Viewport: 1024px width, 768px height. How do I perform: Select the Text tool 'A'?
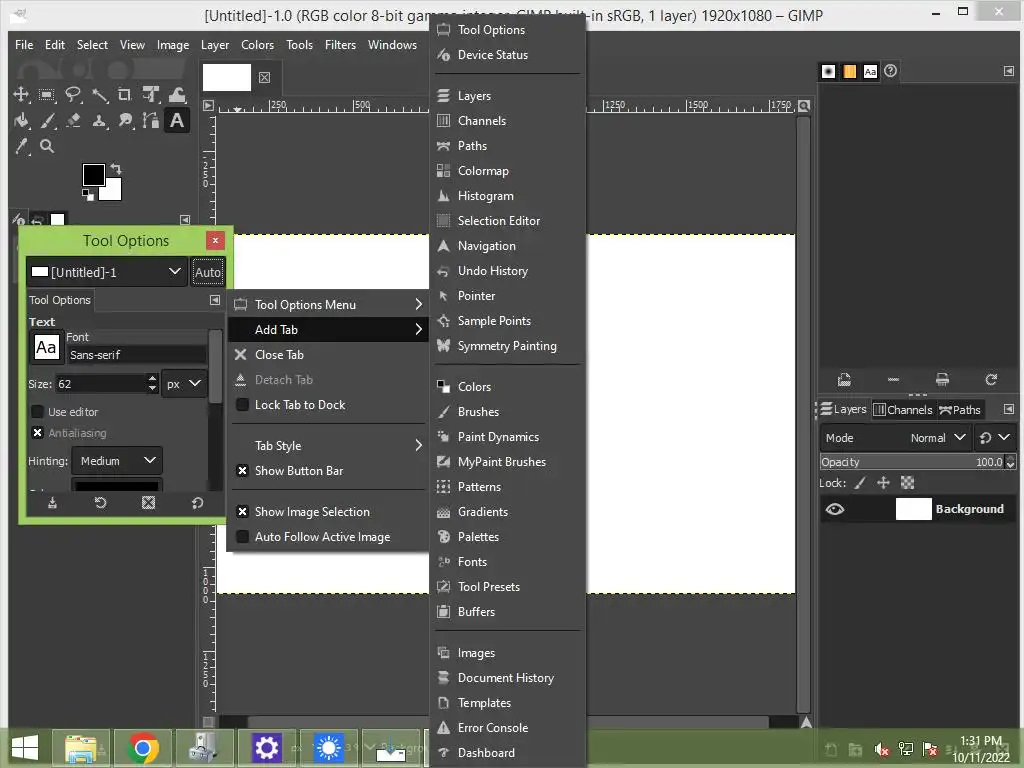177,121
